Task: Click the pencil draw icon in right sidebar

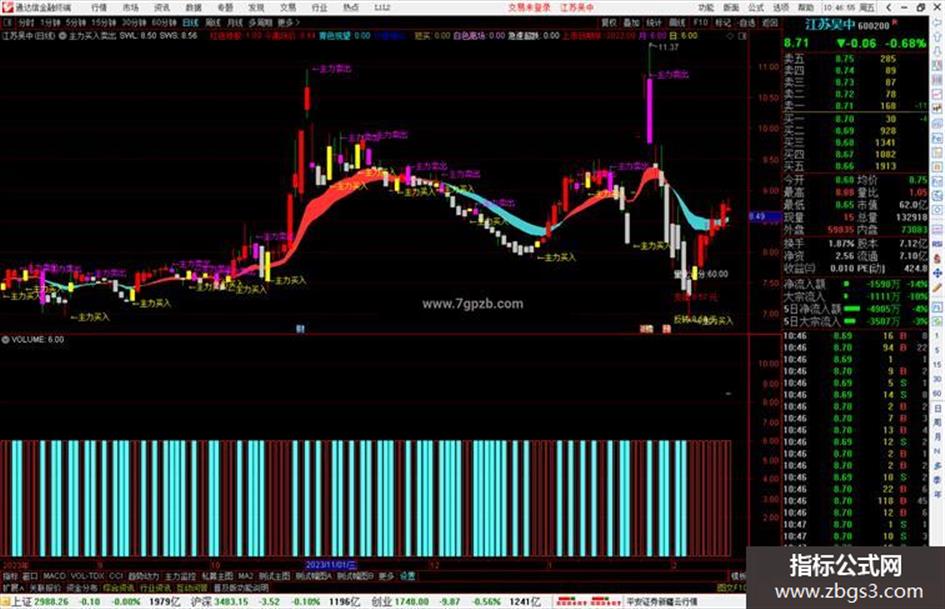Action: (937, 288)
